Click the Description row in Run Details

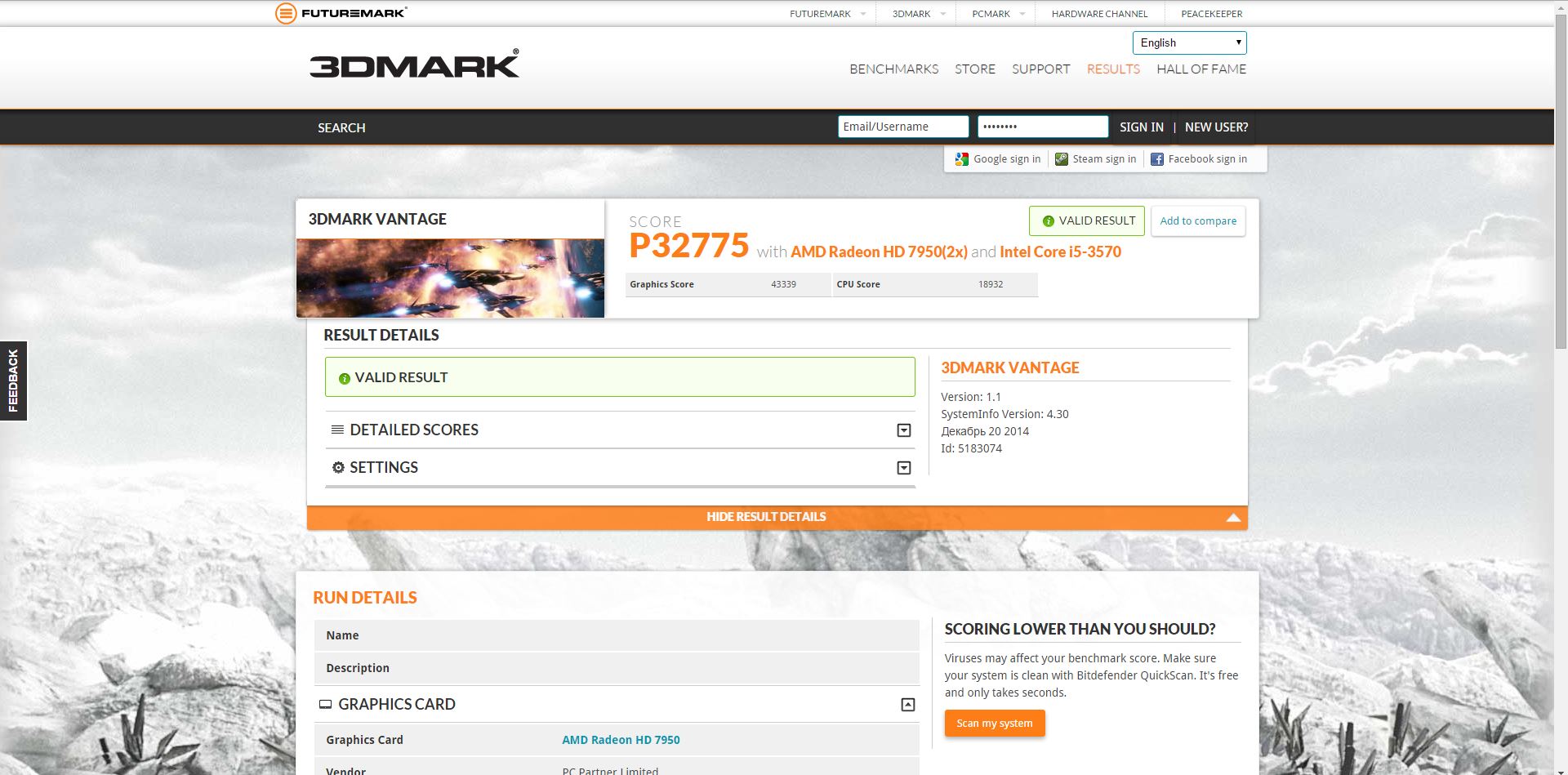click(617, 668)
